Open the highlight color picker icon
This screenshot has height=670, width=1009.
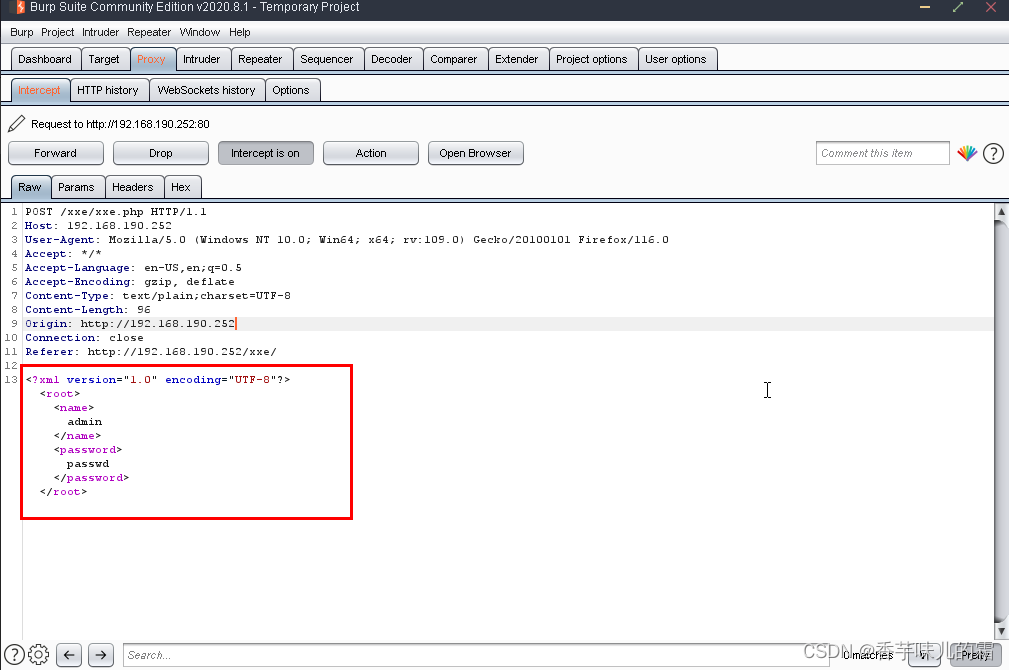point(967,153)
